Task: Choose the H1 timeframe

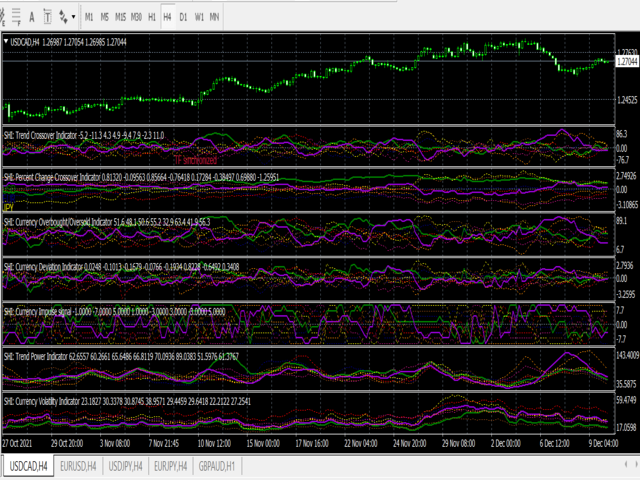Action: (x=152, y=17)
